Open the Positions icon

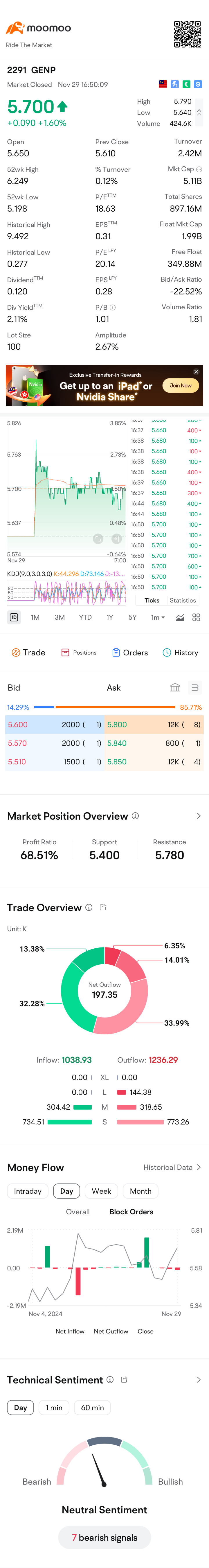[65, 652]
